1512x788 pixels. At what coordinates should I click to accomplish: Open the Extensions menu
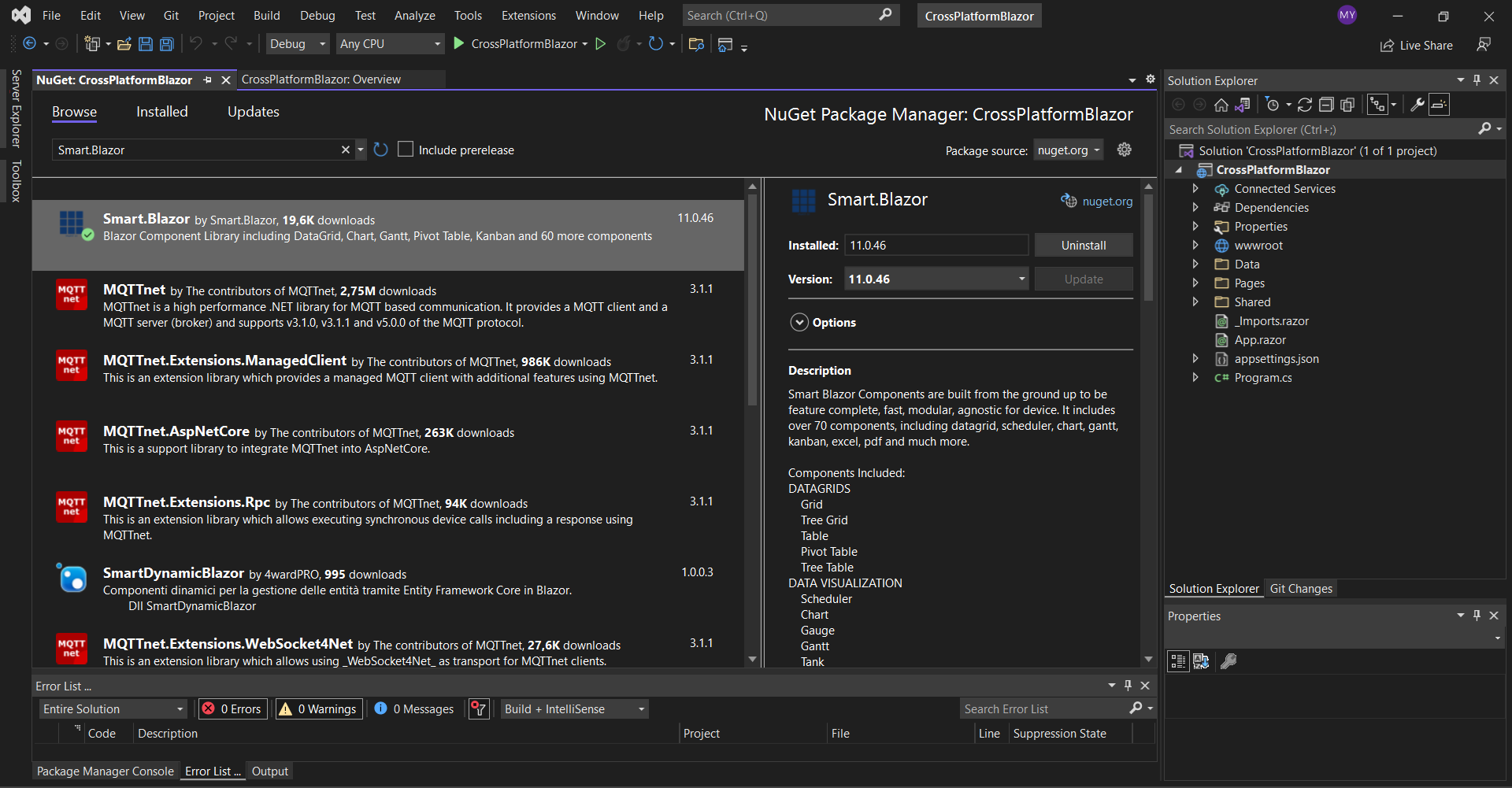tap(528, 15)
